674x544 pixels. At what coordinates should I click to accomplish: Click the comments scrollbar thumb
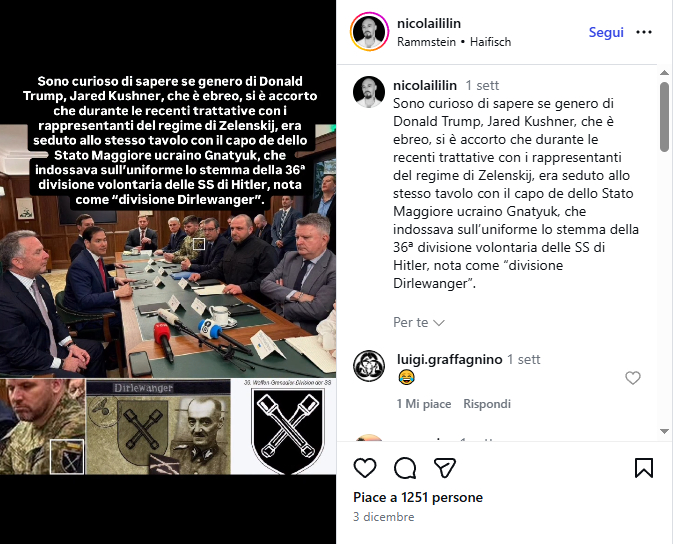664,117
